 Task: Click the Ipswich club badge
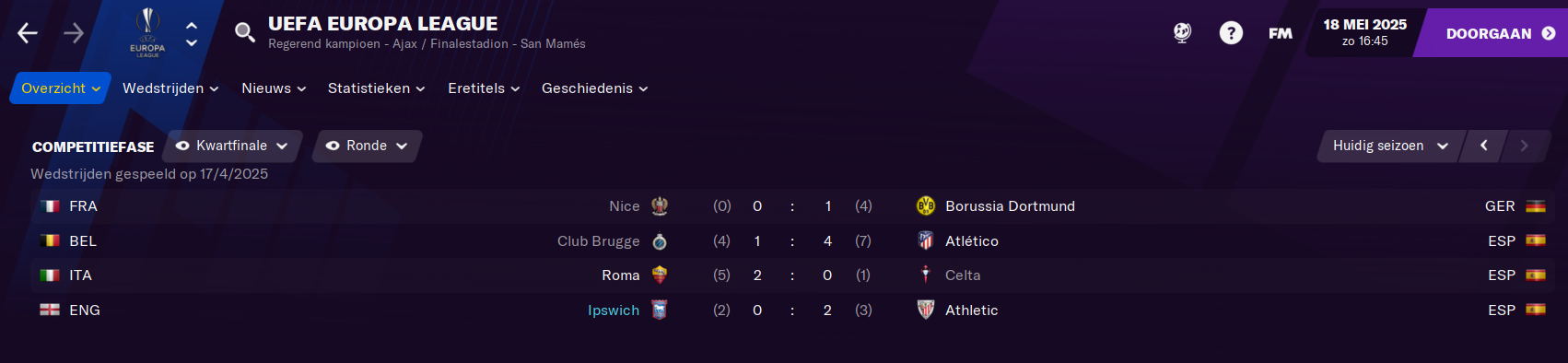point(660,310)
